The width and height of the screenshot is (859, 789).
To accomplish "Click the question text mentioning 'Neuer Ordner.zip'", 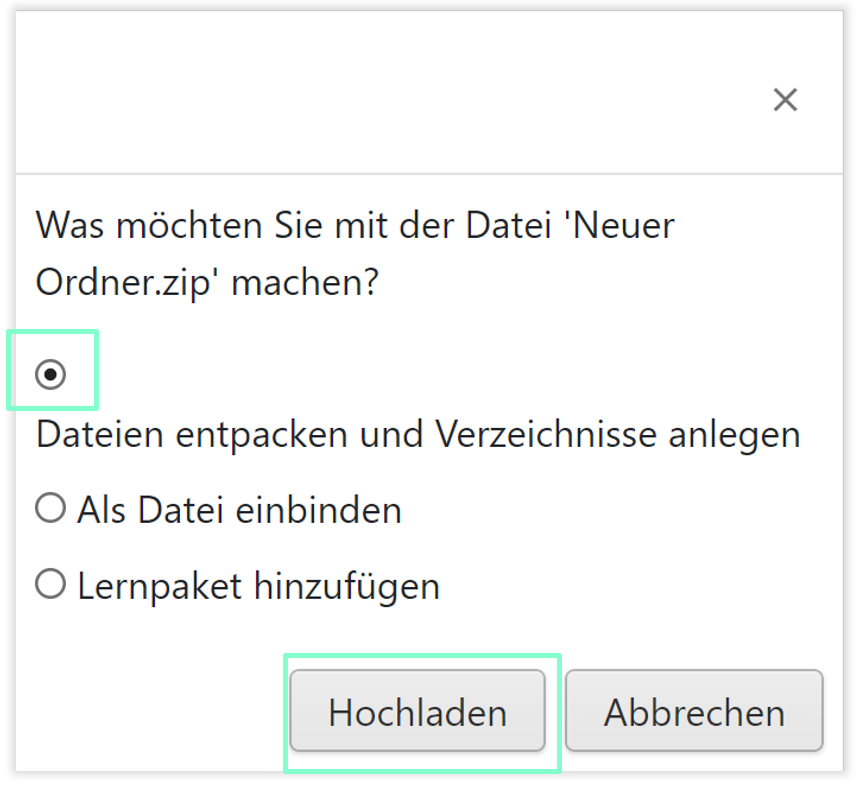I will pos(355,253).
